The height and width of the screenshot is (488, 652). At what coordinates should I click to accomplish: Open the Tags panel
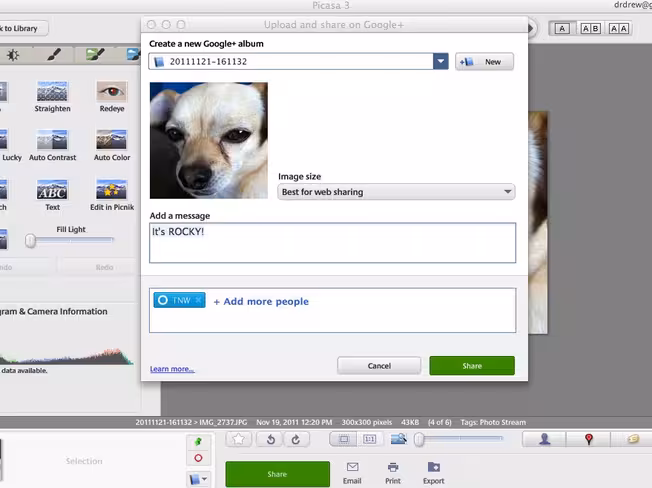632,439
